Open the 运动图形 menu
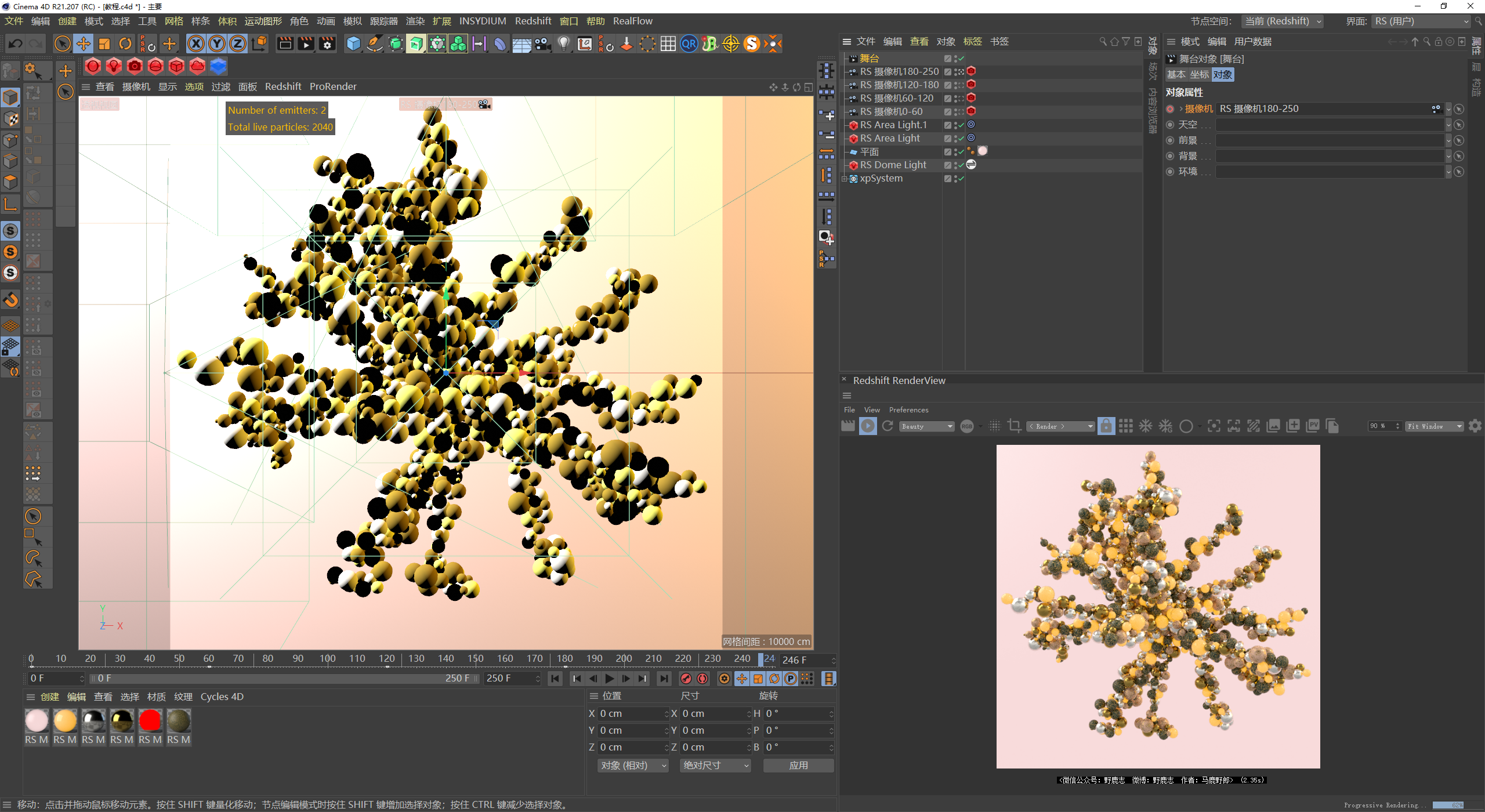This screenshot has width=1485, height=812. coord(263,21)
